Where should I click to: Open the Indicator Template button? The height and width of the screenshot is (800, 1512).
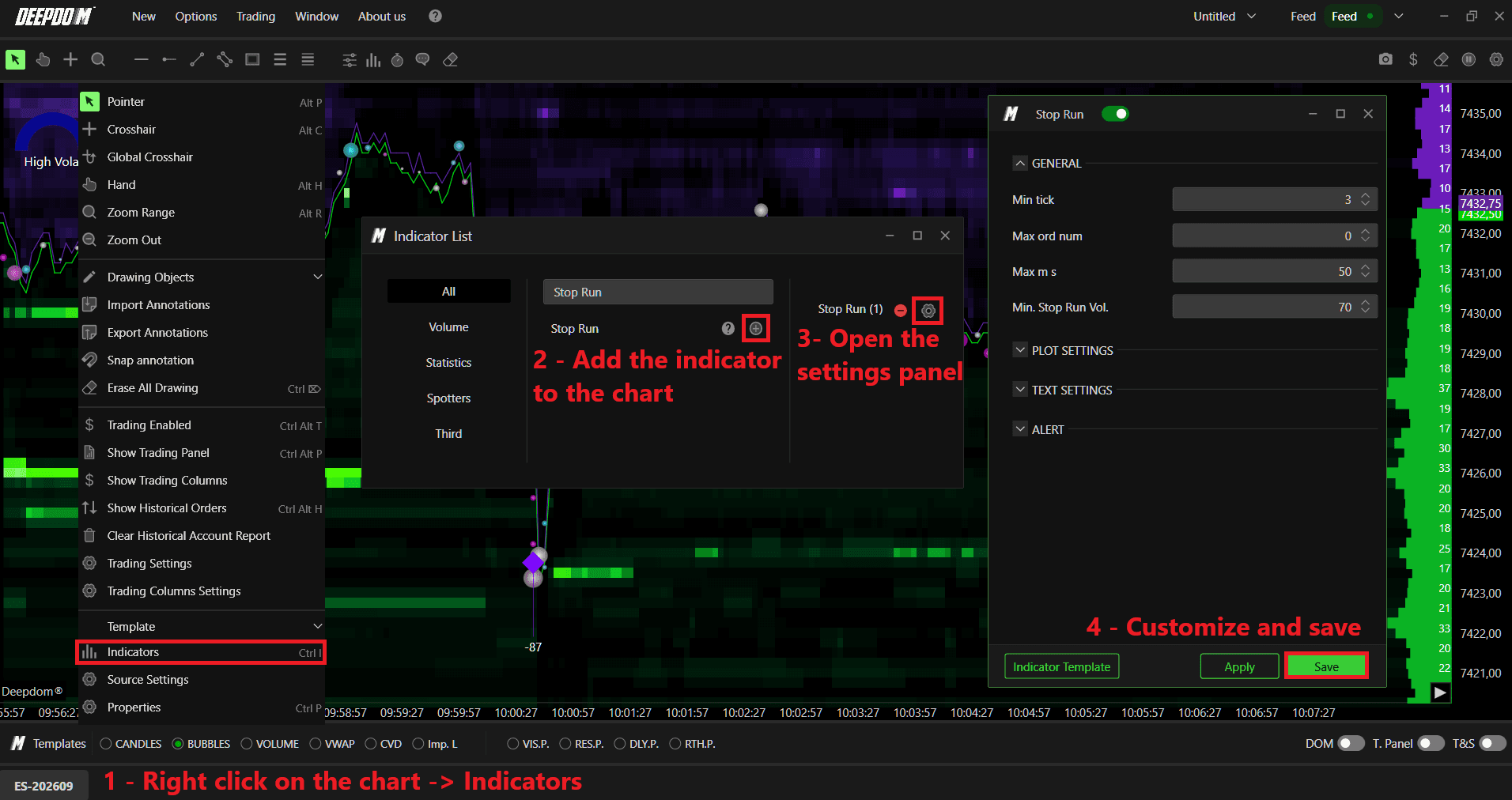[1061, 666]
